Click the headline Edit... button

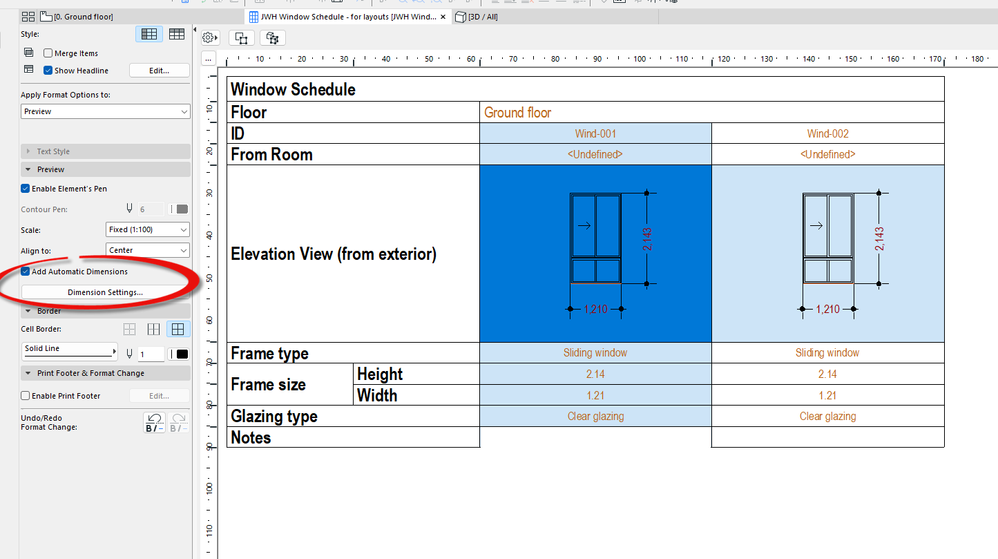click(159, 71)
